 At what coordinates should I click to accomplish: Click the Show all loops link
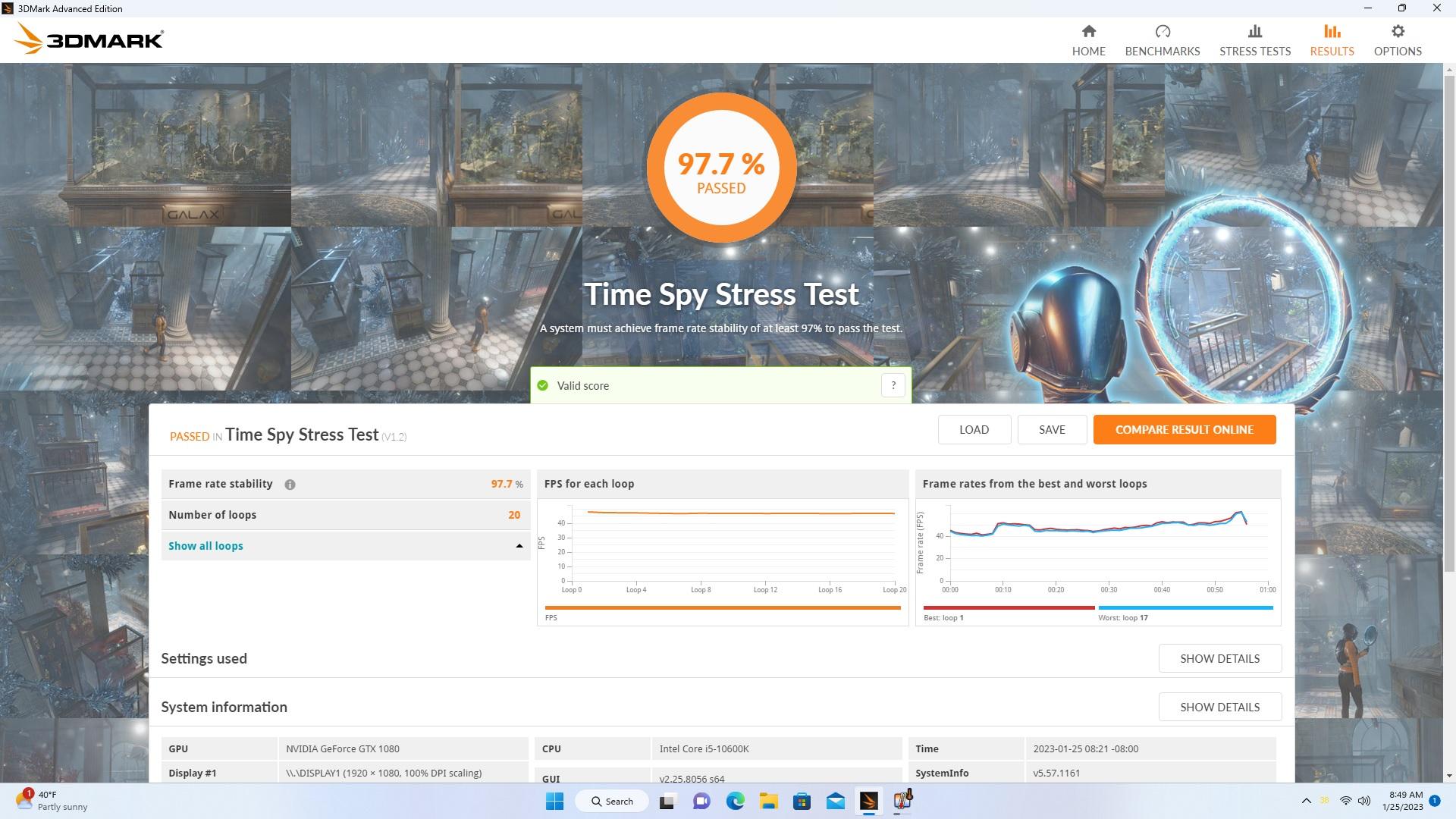pos(206,546)
